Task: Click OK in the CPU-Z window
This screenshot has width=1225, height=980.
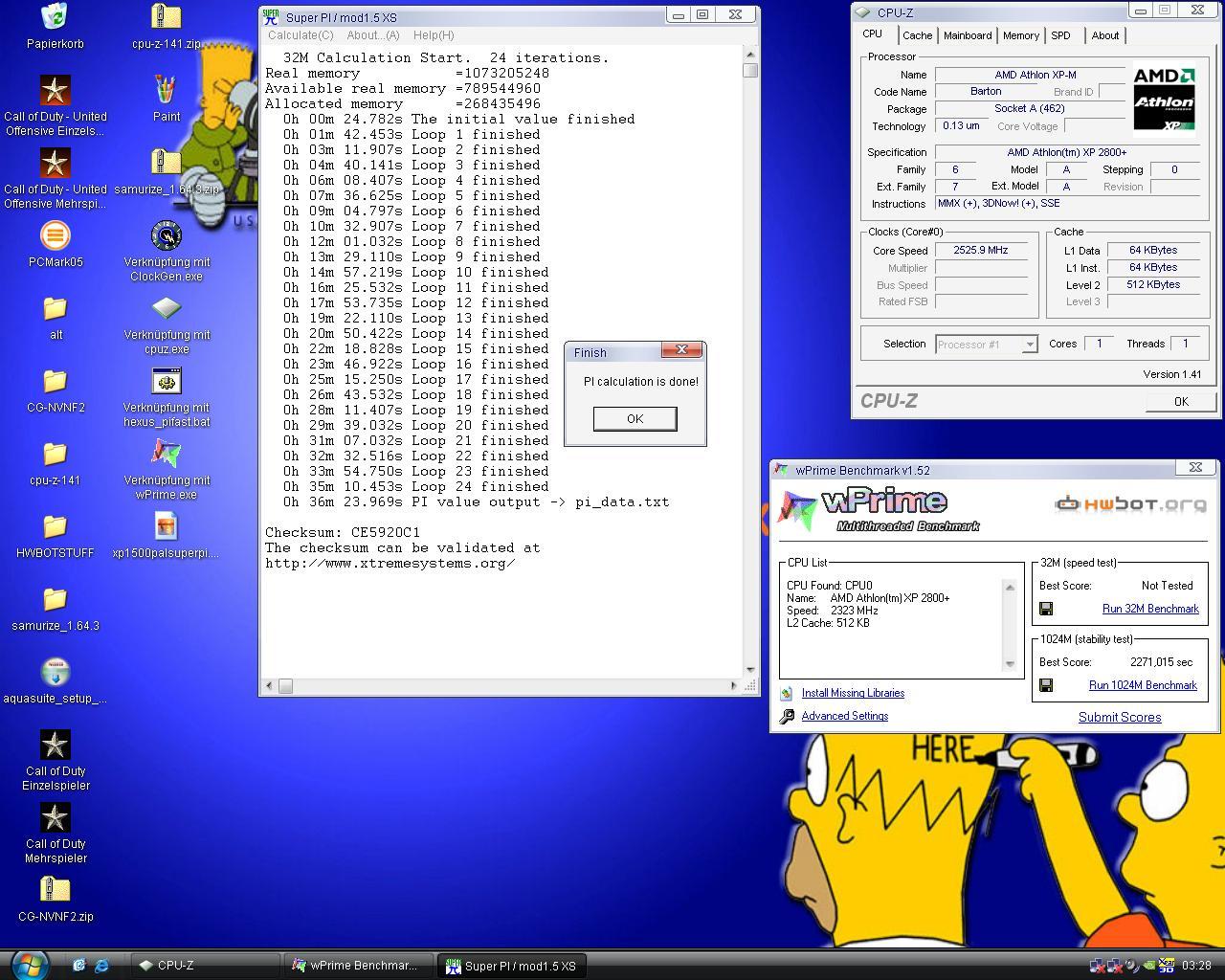Action: pos(1181,402)
